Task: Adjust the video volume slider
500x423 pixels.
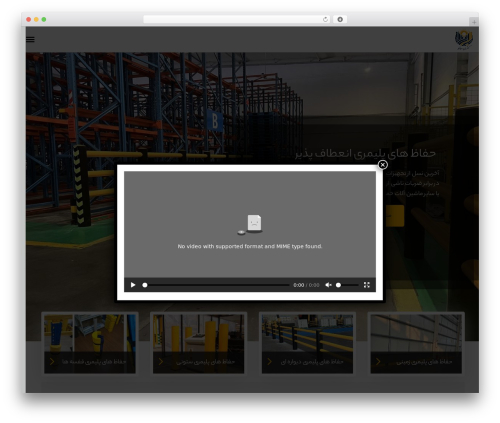Action: click(347, 285)
